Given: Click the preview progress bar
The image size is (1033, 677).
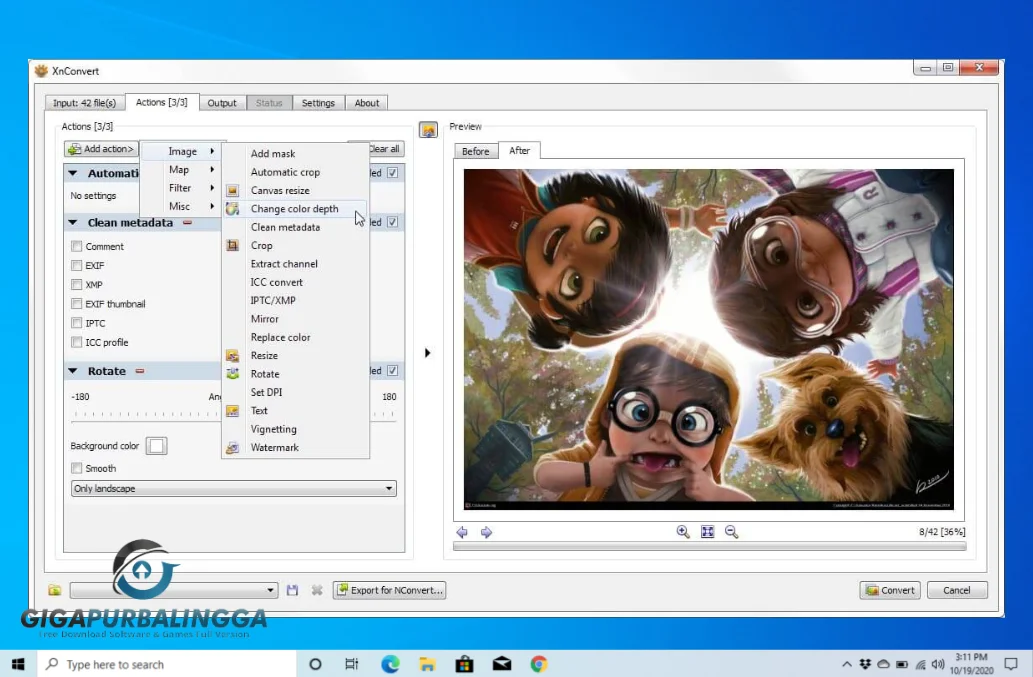Looking at the screenshot, I should [710, 546].
